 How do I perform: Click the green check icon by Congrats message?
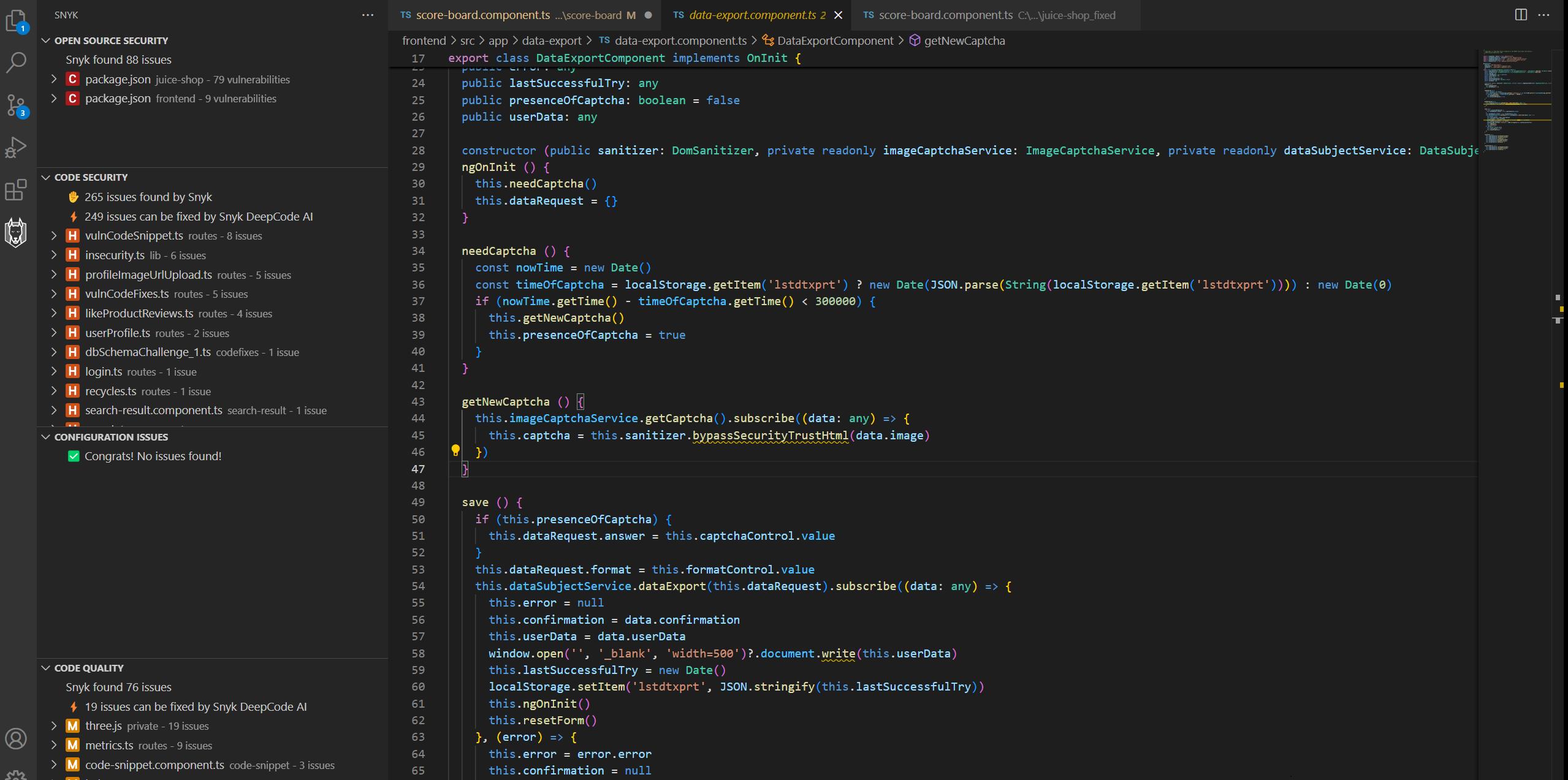tap(74, 456)
